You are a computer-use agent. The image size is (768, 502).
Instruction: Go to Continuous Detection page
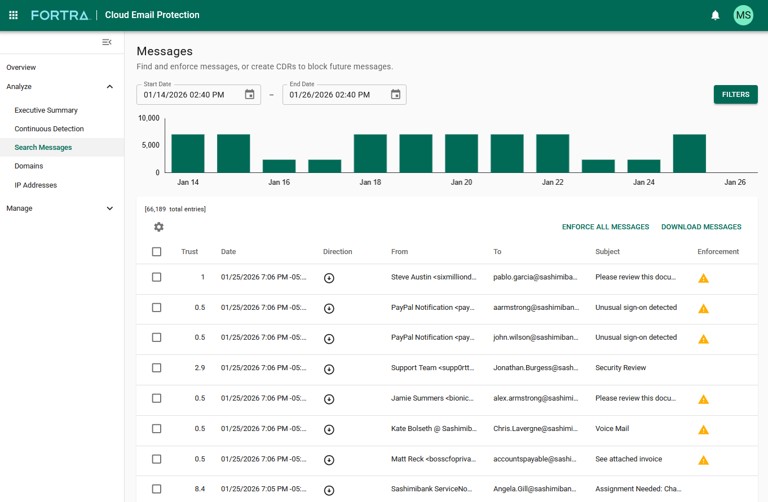click(x=49, y=129)
